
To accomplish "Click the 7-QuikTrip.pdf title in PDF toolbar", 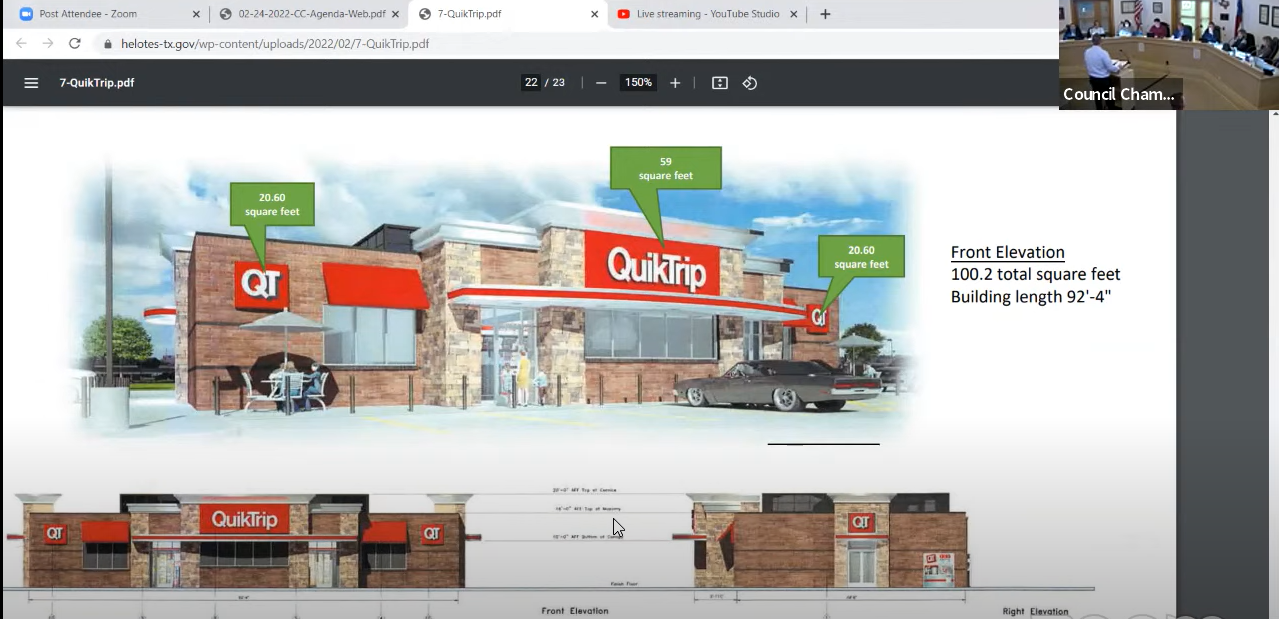I will click(x=97, y=83).
